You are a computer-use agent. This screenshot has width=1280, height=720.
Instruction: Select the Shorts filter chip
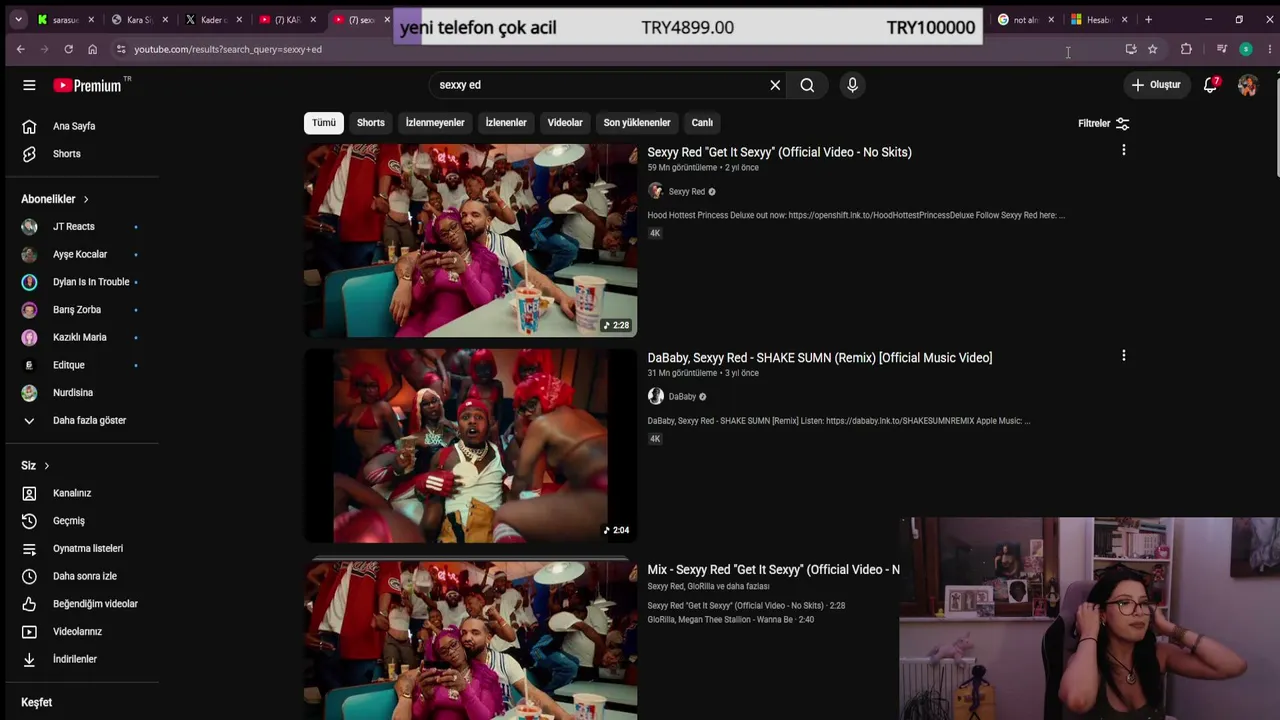(x=371, y=123)
